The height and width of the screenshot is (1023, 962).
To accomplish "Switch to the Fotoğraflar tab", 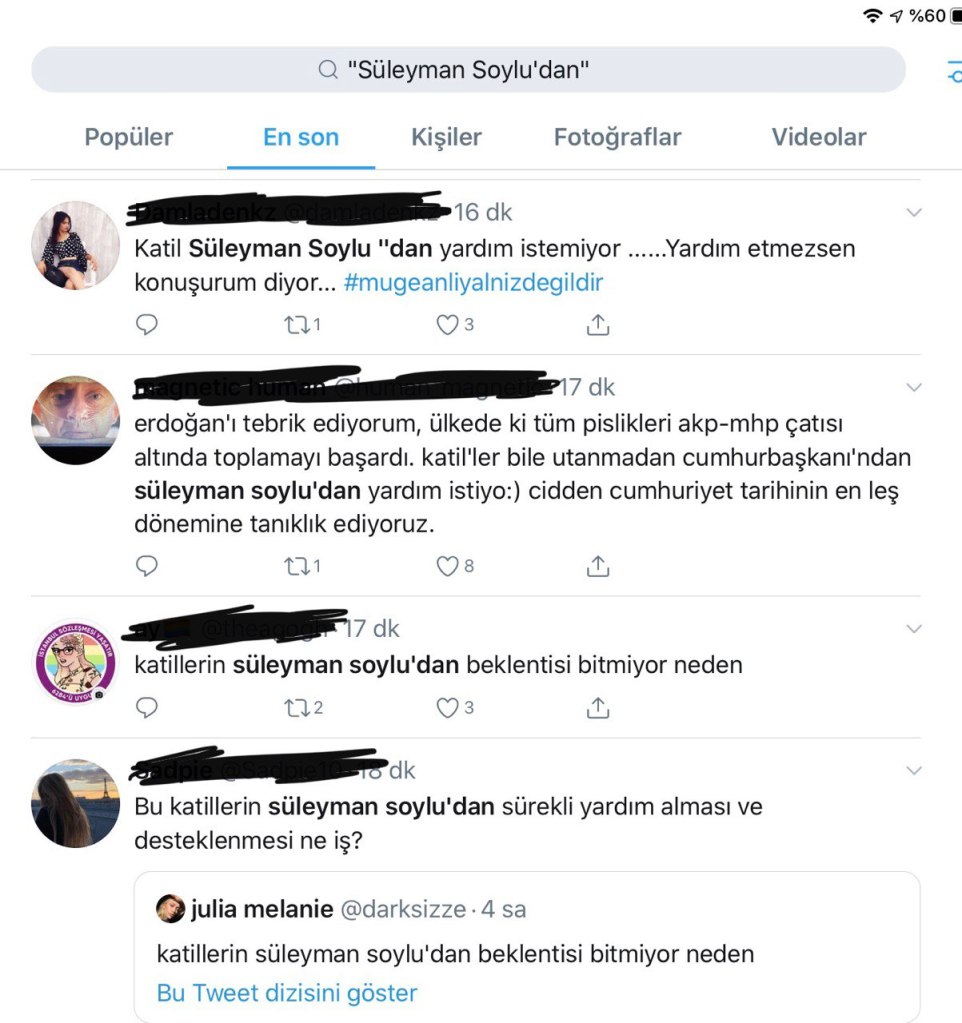I will [x=617, y=137].
